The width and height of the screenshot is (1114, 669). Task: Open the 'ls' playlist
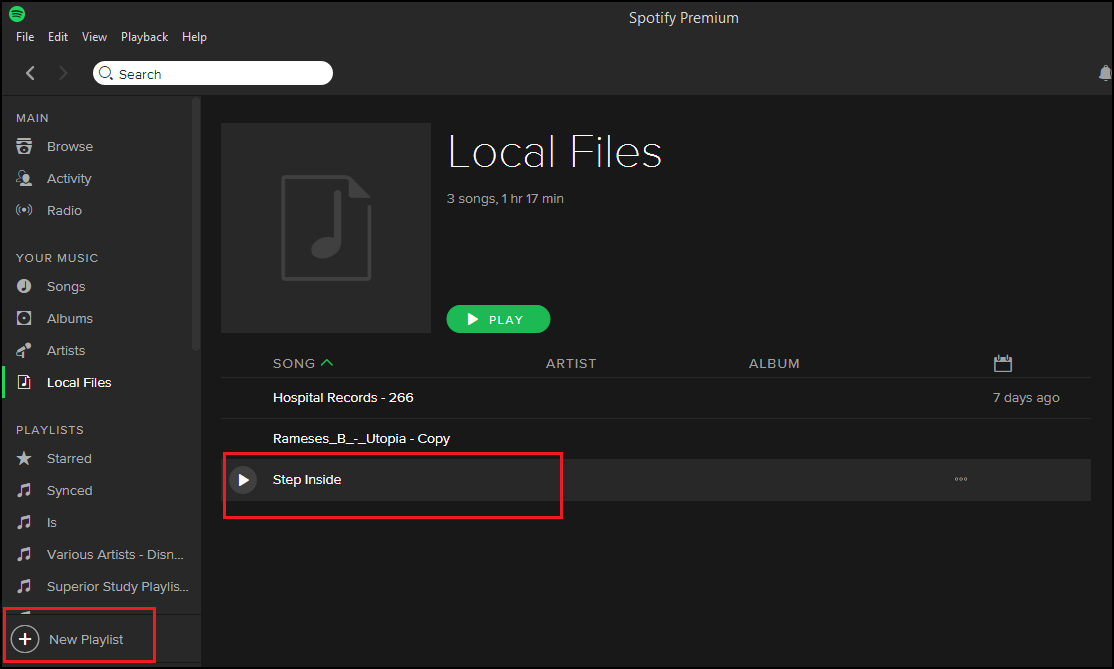click(51, 522)
